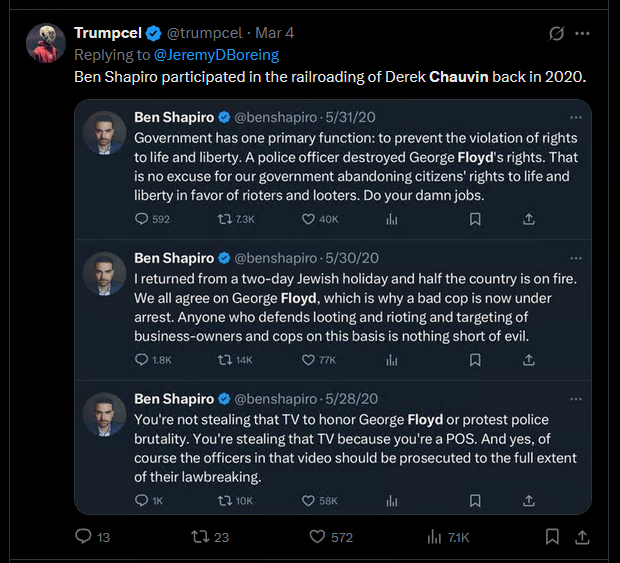Click Trumpcel's profile avatar
The image size is (620, 563).
(x=46, y=43)
